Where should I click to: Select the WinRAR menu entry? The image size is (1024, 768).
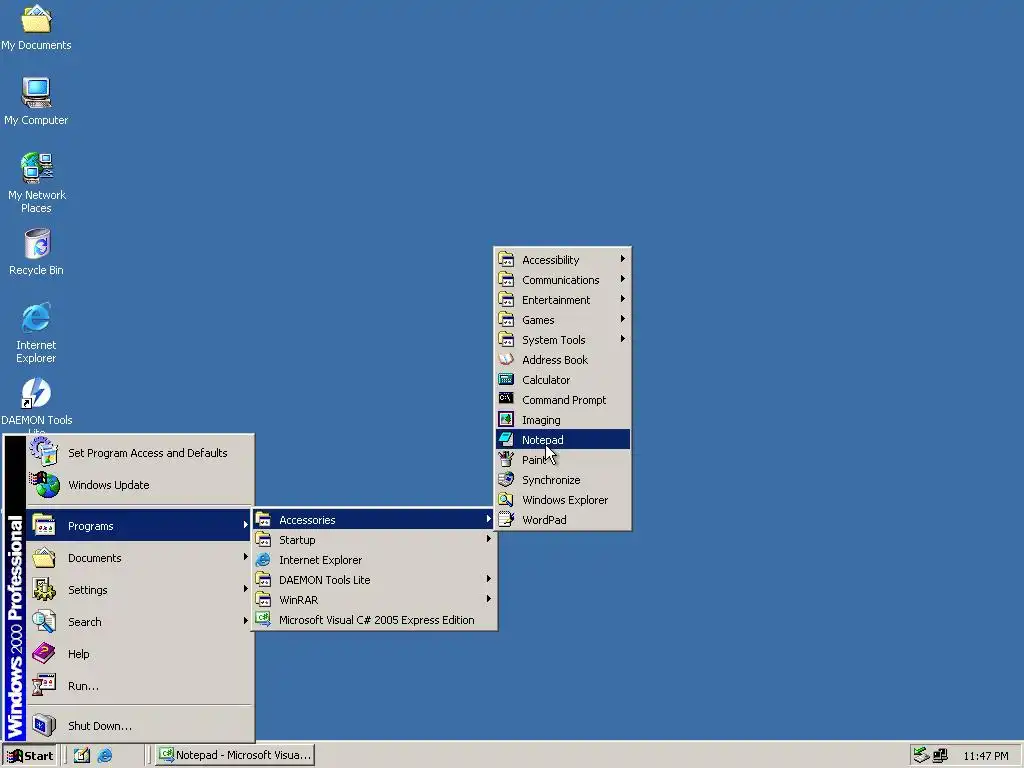(x=374, y=600)
